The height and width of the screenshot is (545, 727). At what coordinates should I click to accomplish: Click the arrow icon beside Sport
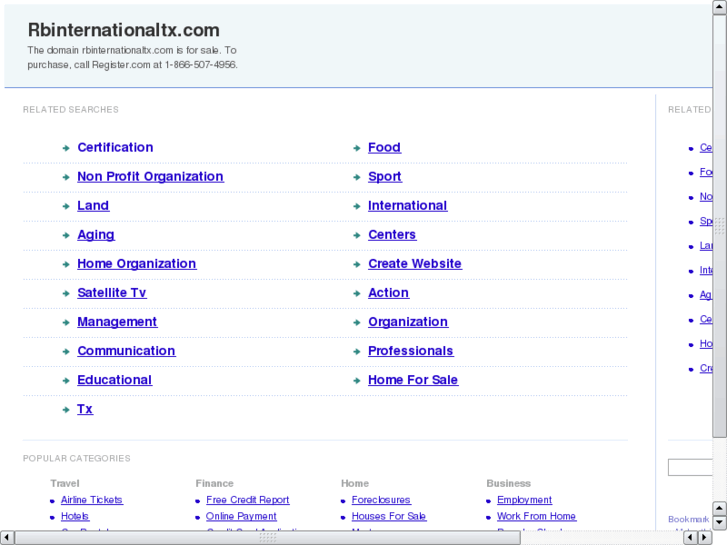click(x=357, y=177)
